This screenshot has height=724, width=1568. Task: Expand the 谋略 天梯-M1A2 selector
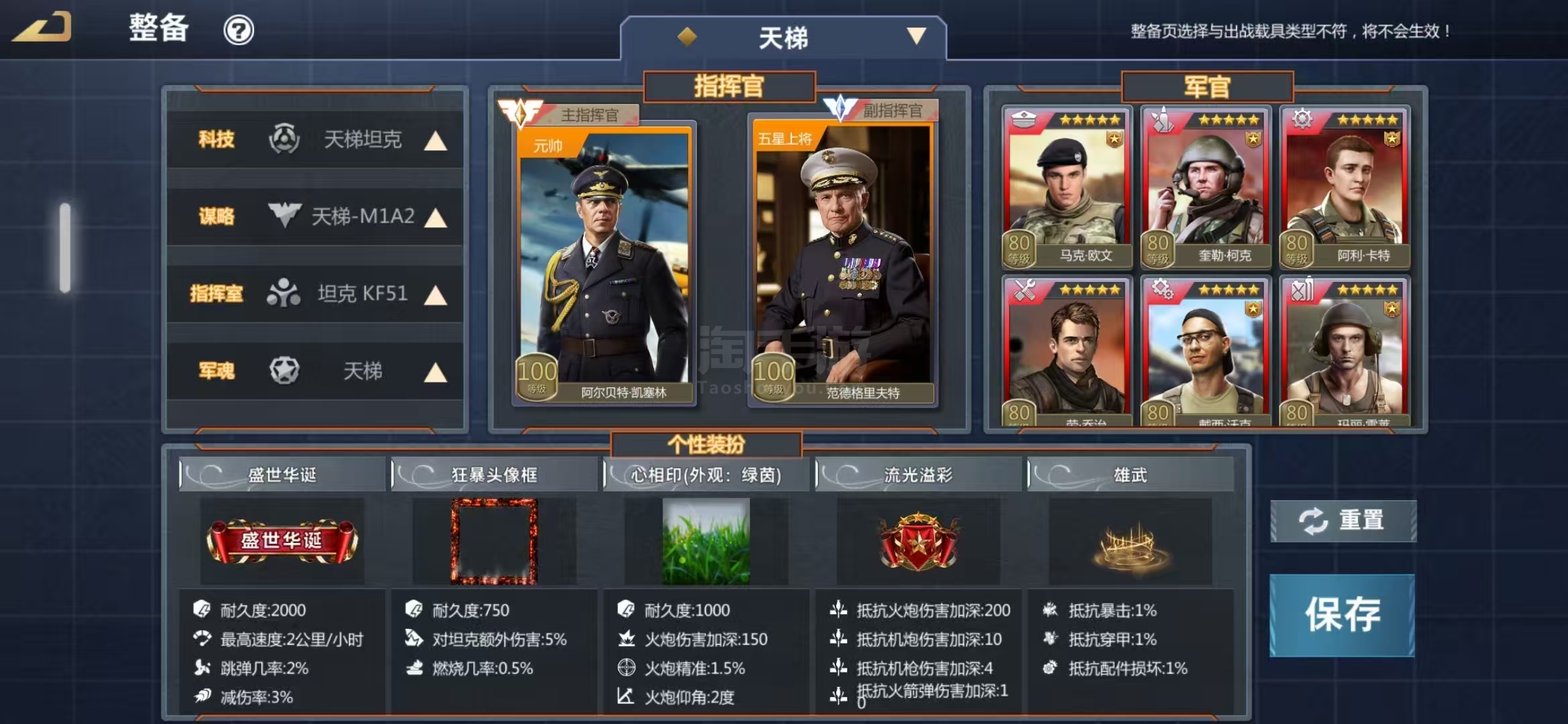point(436,218)
